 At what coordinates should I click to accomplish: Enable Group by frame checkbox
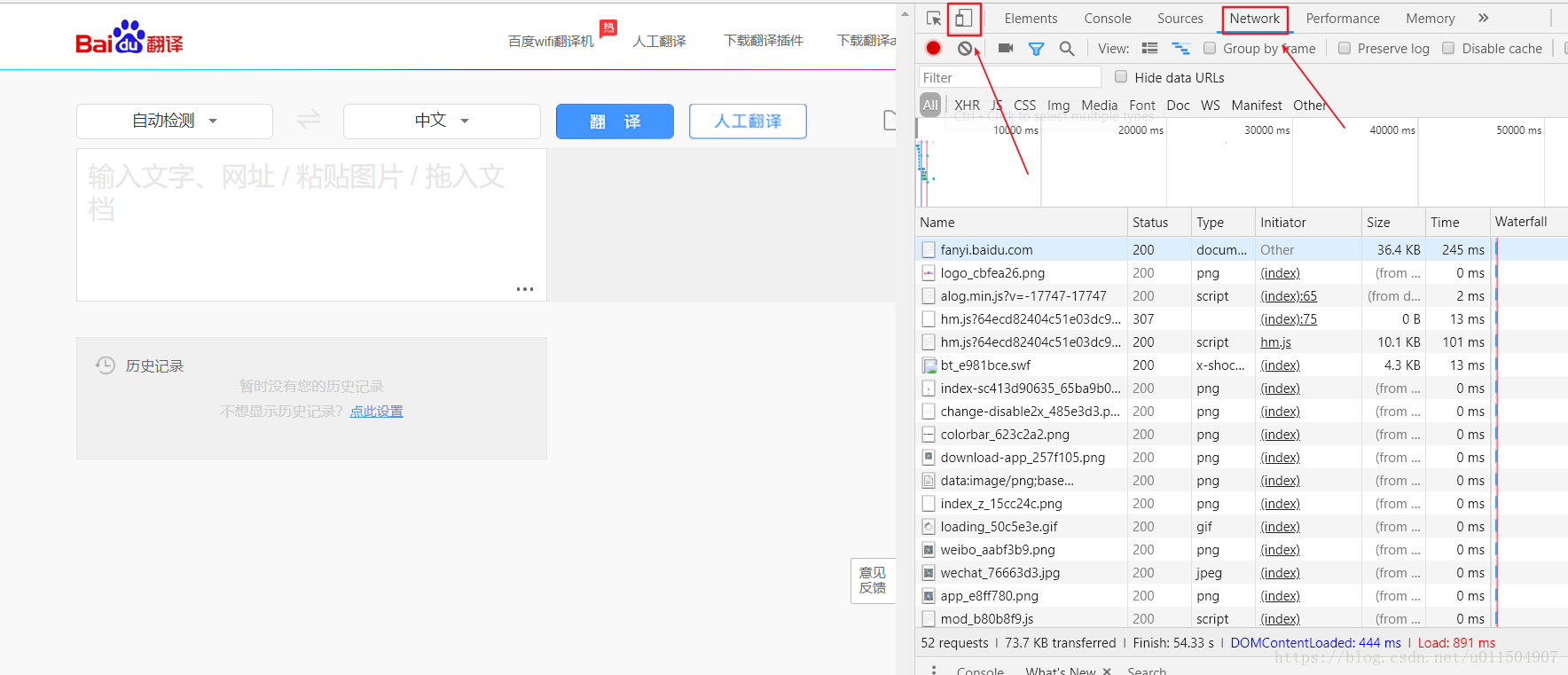pyautogui.click(x=1210, y=48)
